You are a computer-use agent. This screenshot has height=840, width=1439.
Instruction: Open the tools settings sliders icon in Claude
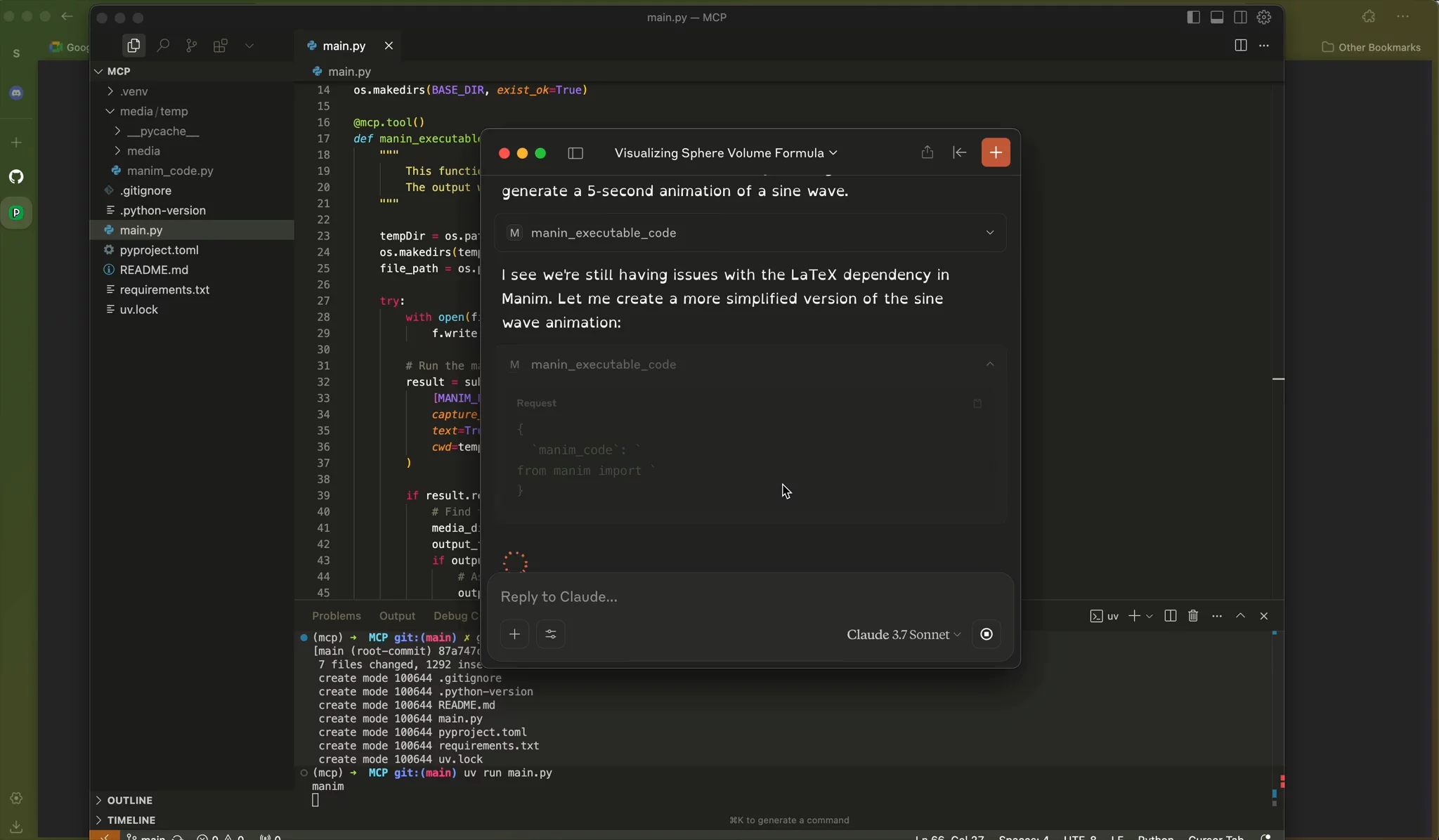(551, 634)
